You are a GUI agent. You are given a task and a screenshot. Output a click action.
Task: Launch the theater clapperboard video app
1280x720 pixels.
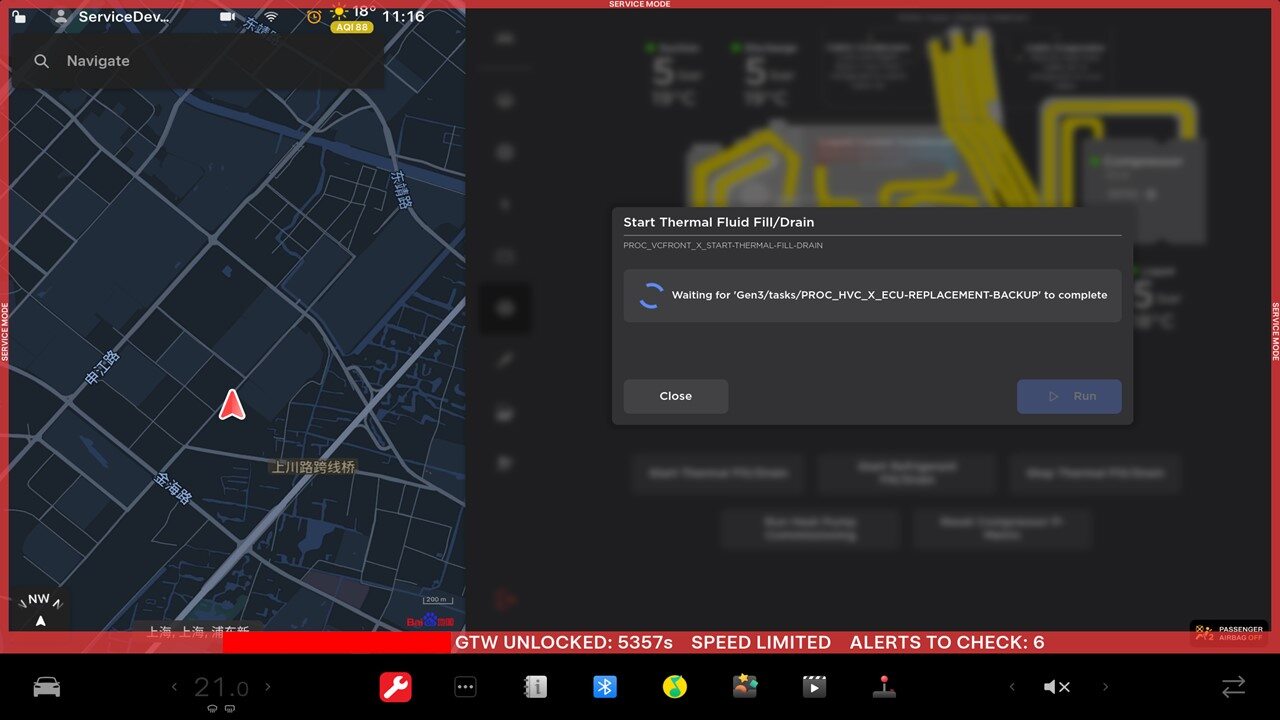coord(815,687)
